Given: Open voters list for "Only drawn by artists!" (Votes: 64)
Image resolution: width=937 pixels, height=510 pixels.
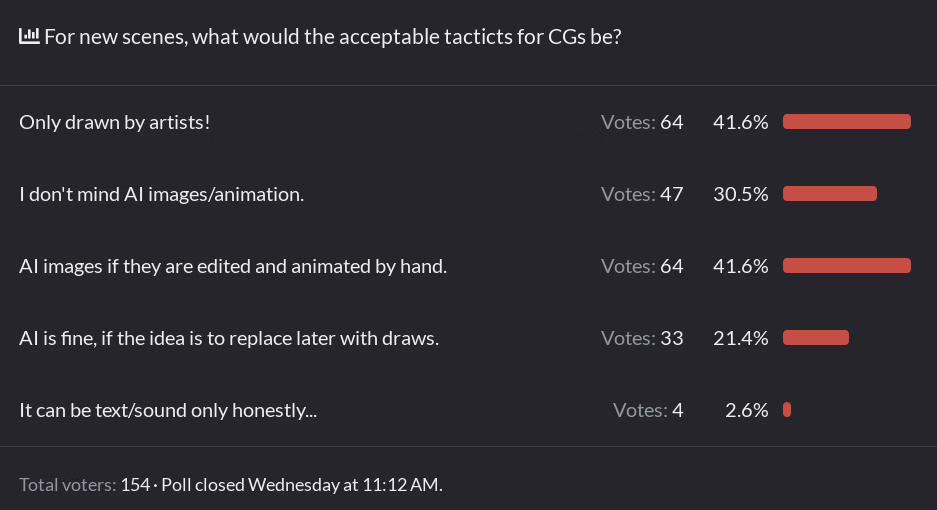Looking at the screenshot, I should pyautogui.click(x=642, y=122).
